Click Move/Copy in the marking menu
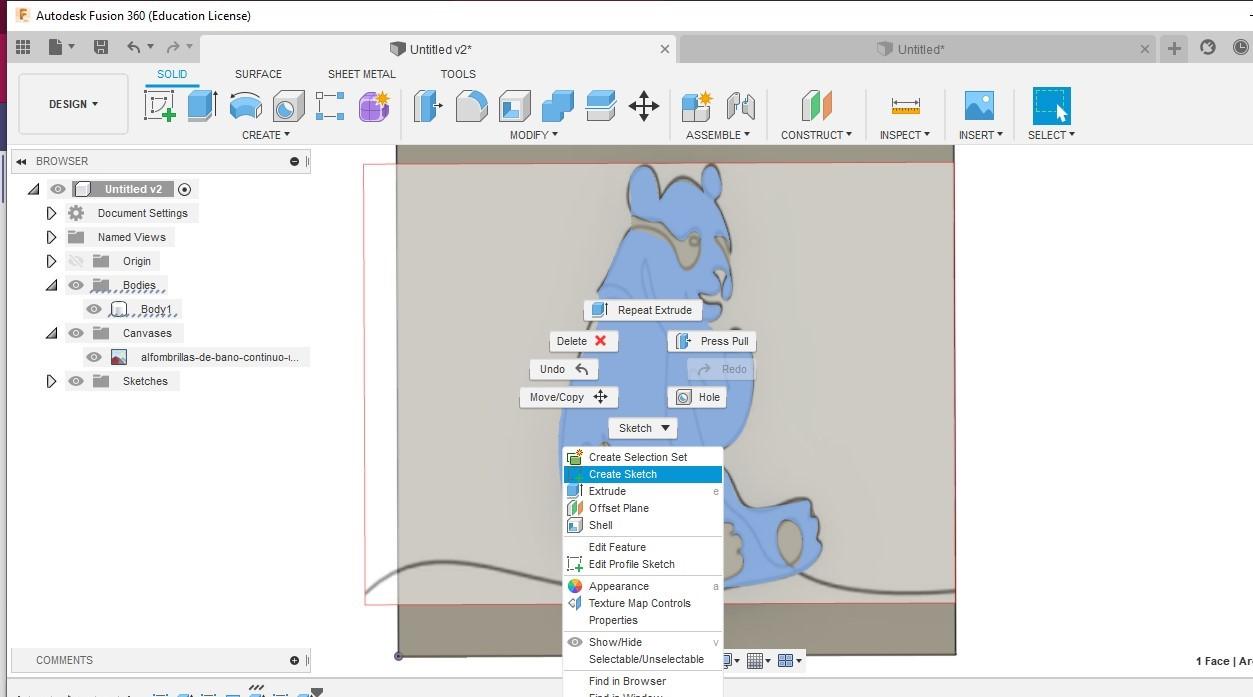The image size is (1253, 697). point(568,397)
